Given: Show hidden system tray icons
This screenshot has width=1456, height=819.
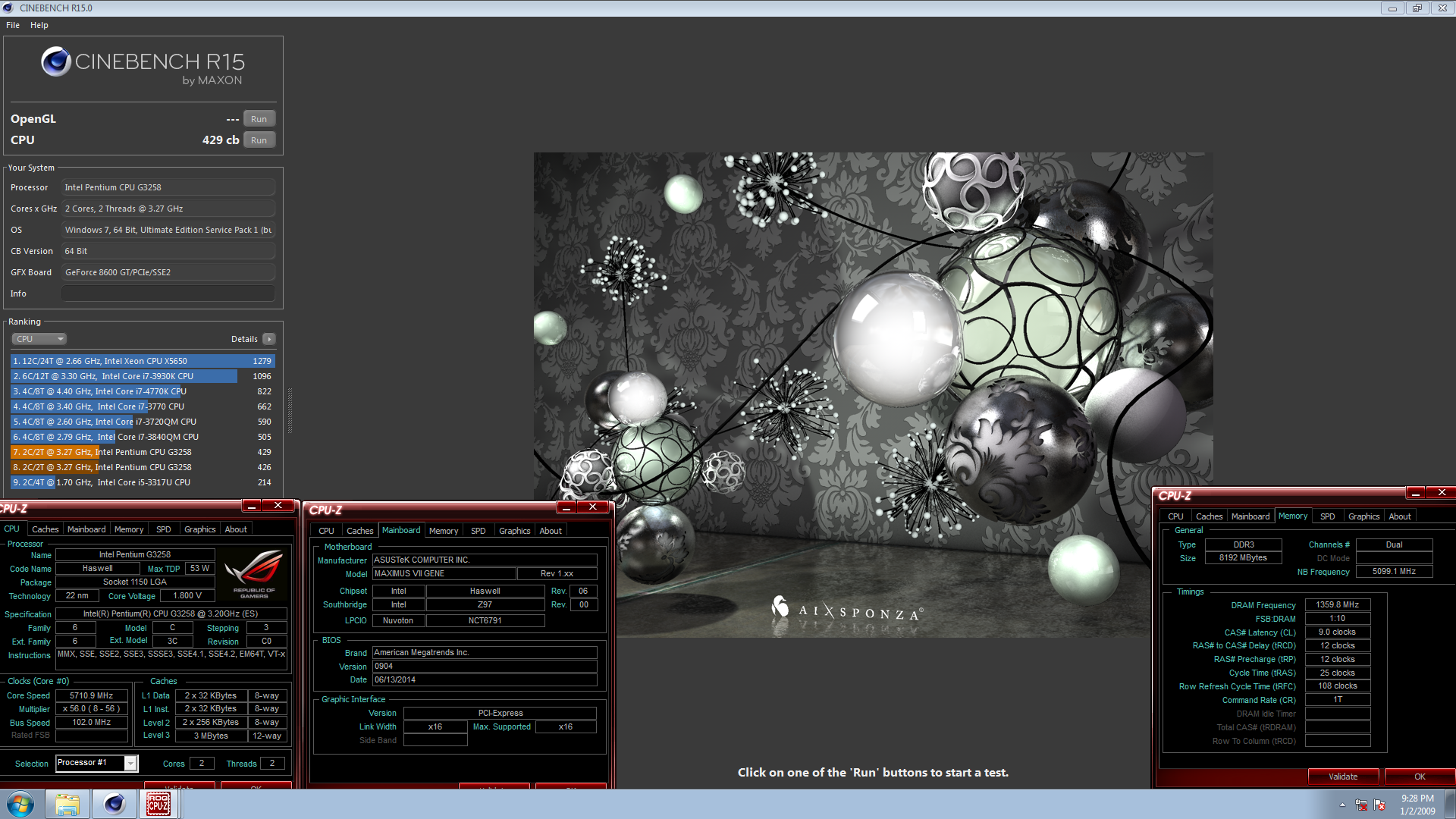Looking at the screenshot, I should click(1342, 805).
